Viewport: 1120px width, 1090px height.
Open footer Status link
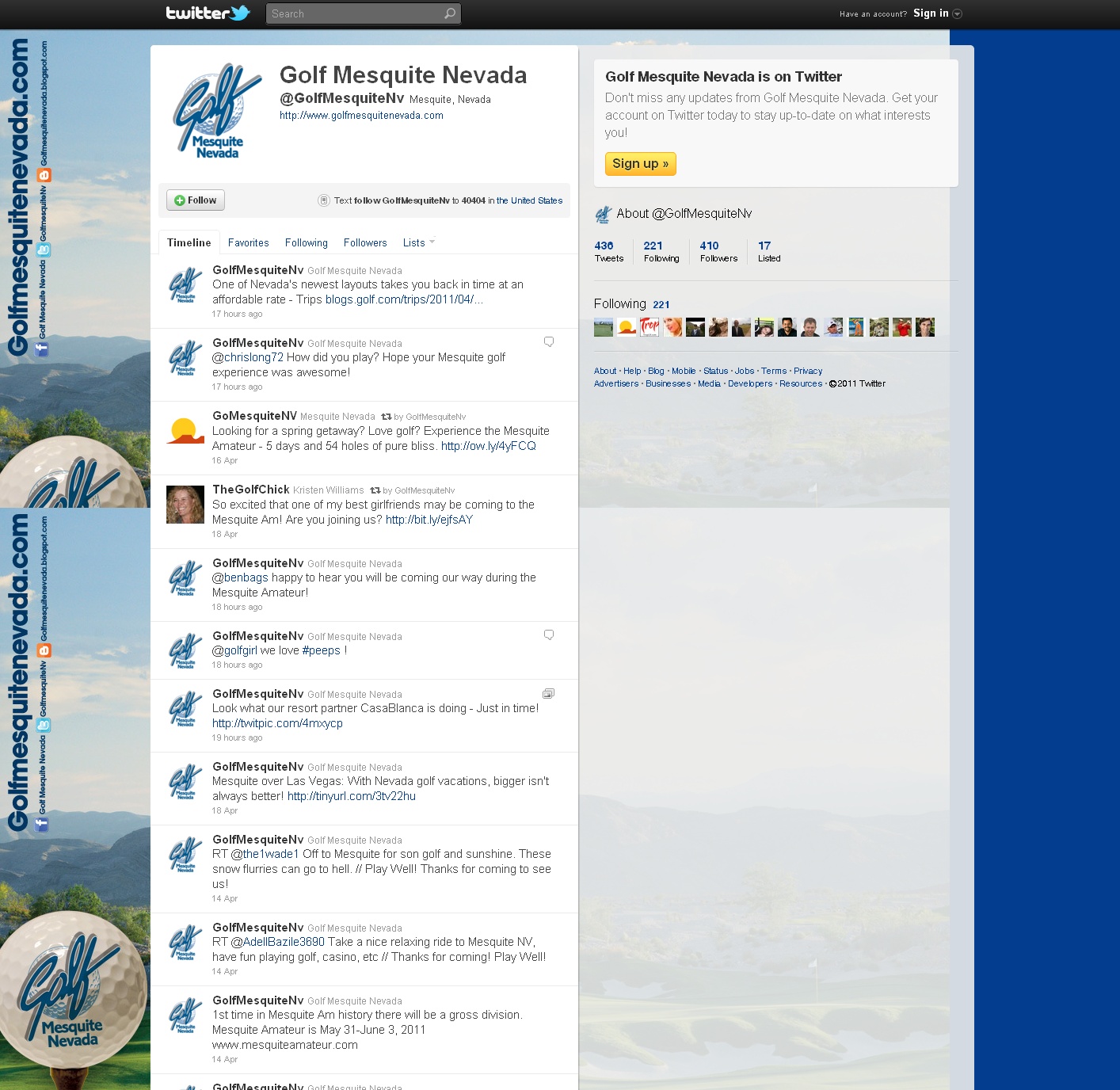715,371
